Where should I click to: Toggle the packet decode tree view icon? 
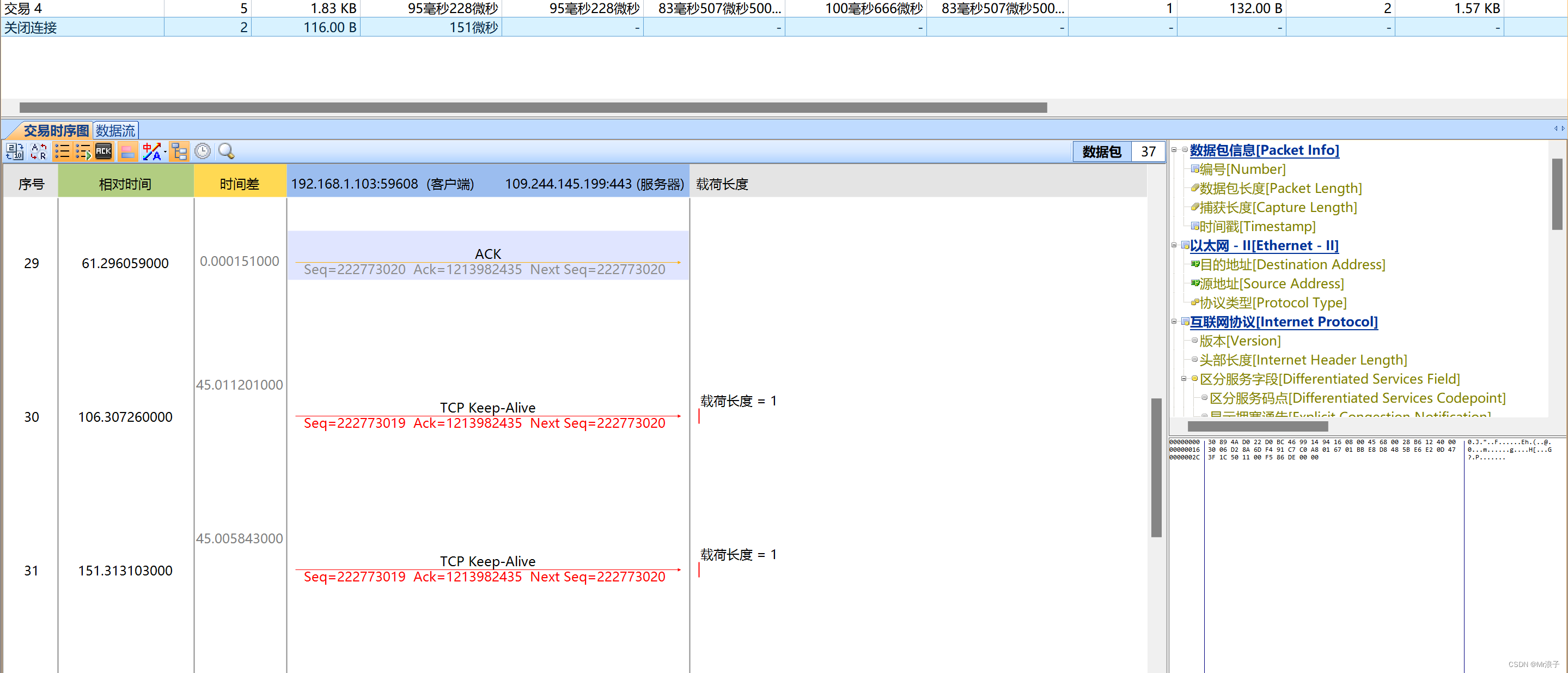coord(179,151)
